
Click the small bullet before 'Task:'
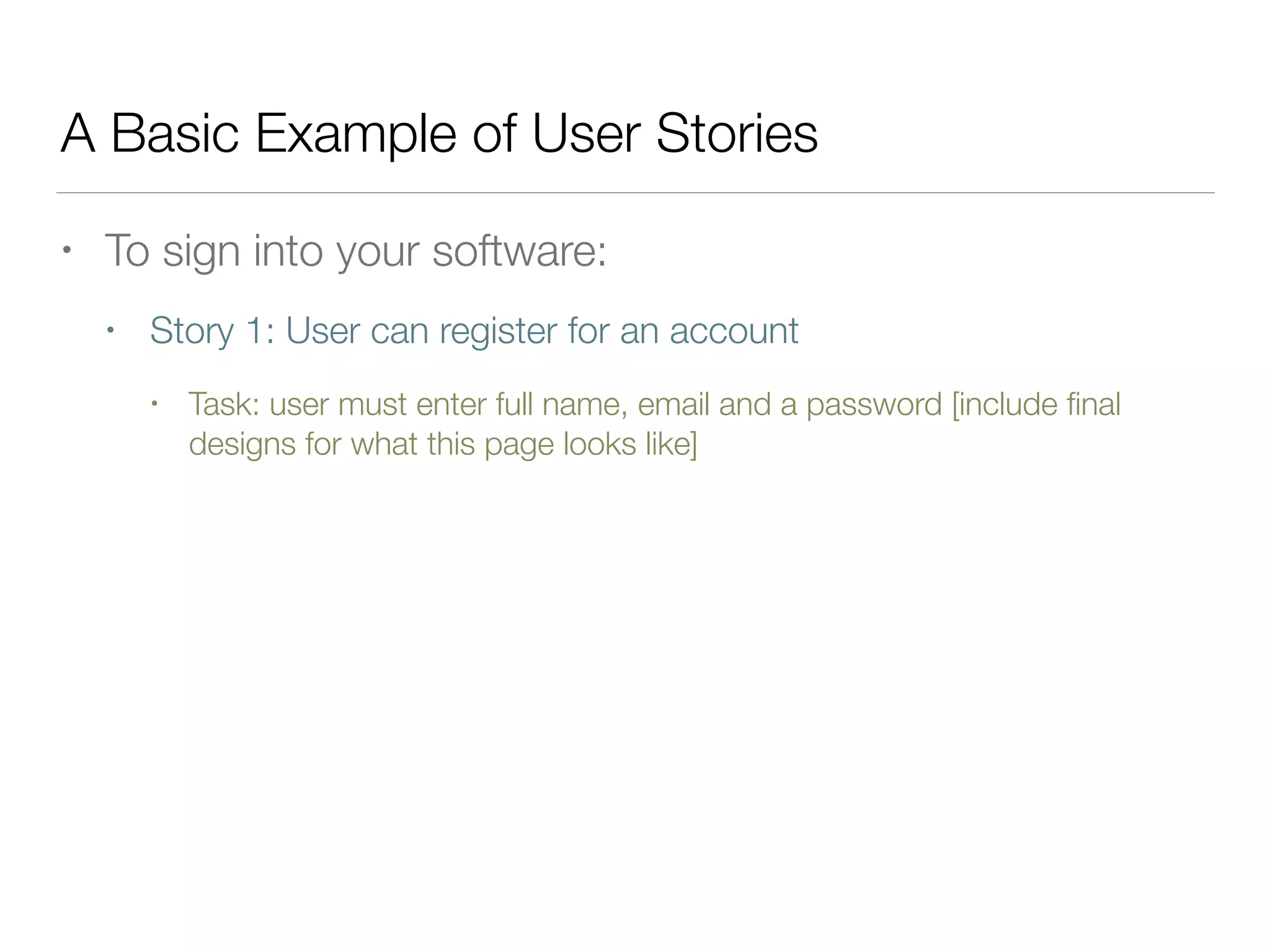point(155,405)
